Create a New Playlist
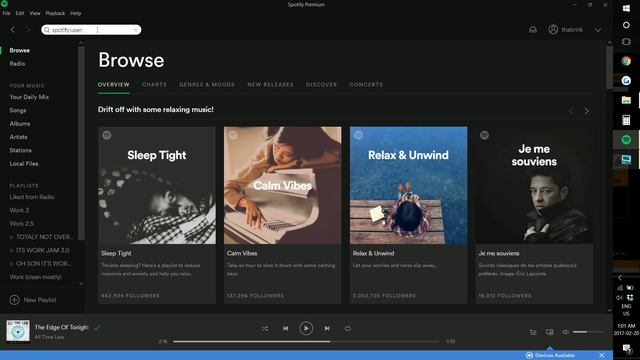 [33, 300]
